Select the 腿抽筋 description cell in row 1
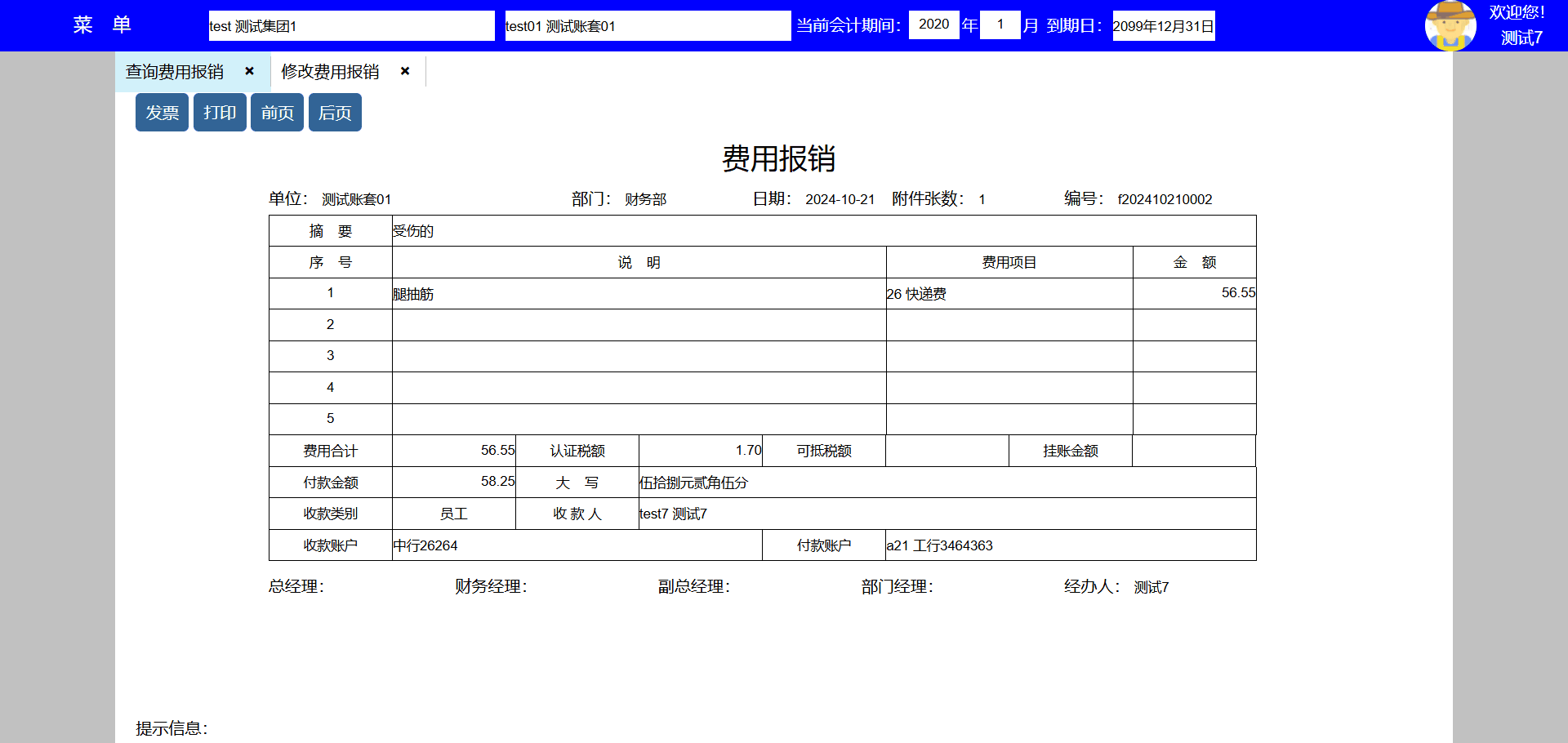Screen dimensions: 1568x743 [639, 294]
